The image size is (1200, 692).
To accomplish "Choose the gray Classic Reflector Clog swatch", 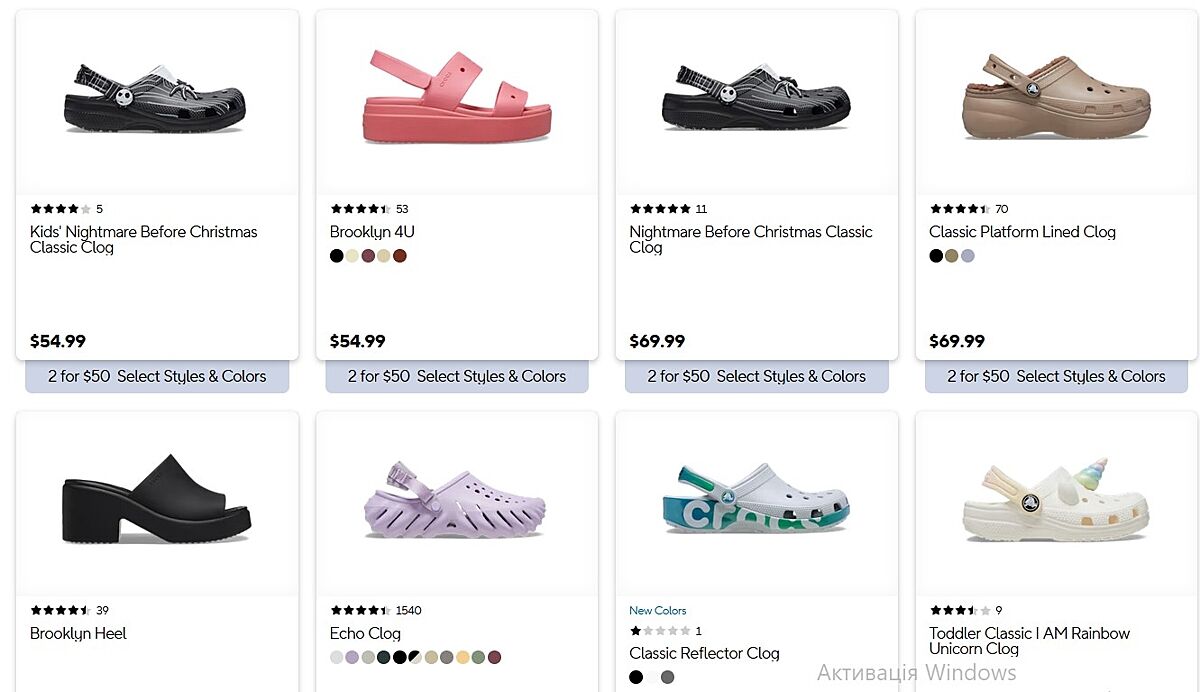I will (667, 677).
